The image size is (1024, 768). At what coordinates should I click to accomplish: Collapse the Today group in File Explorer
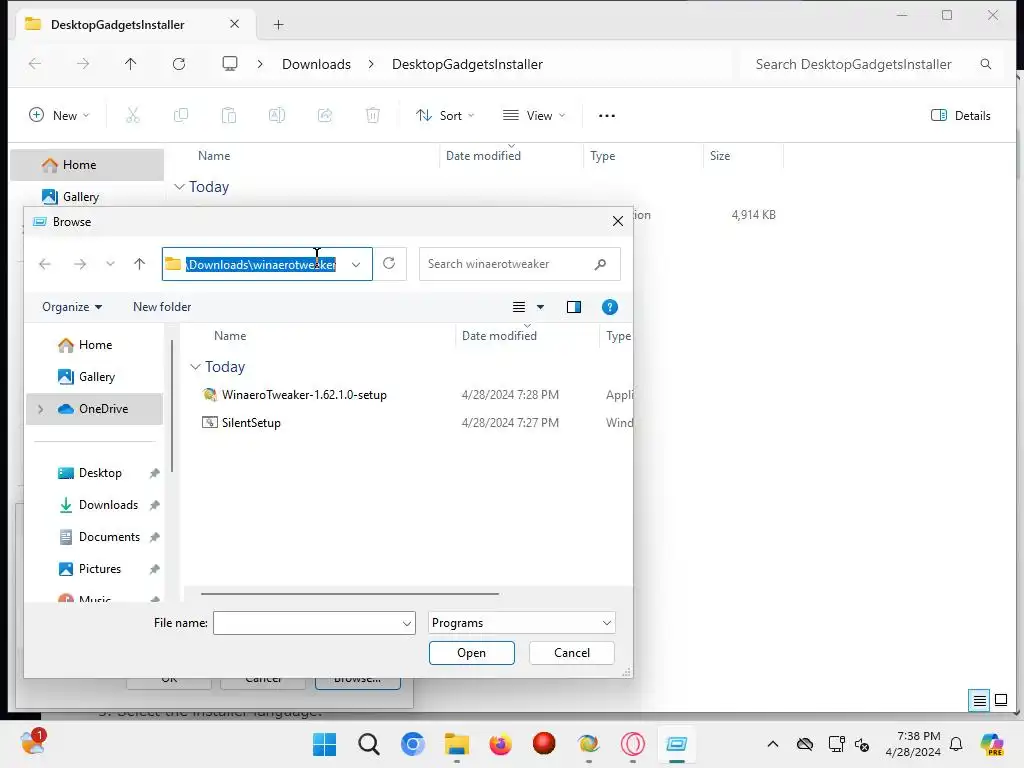pyautogui.click(x=179, y=187)
